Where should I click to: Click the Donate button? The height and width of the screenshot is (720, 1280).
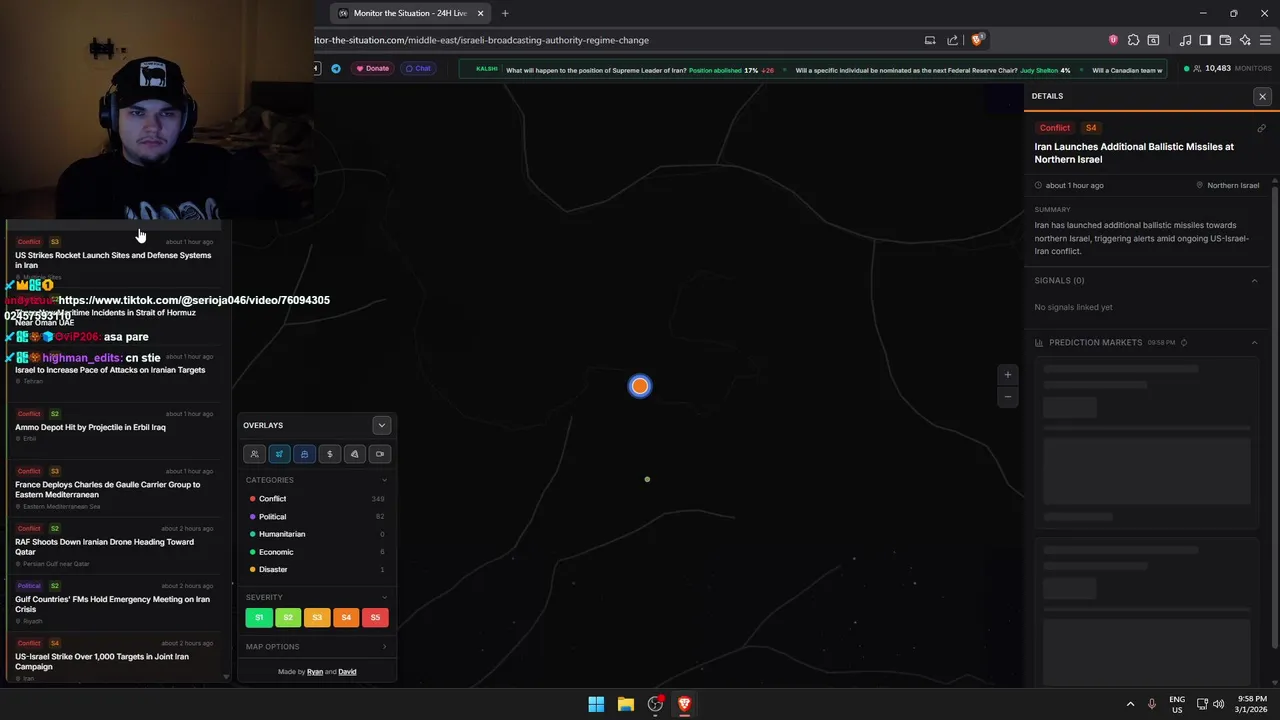(x=372, y=69)
